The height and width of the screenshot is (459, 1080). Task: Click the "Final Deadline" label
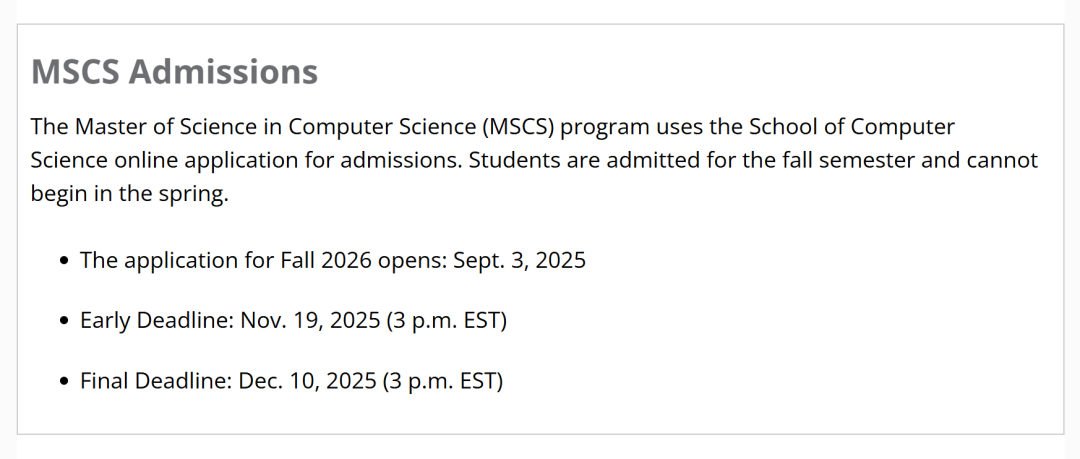(155, 382)
